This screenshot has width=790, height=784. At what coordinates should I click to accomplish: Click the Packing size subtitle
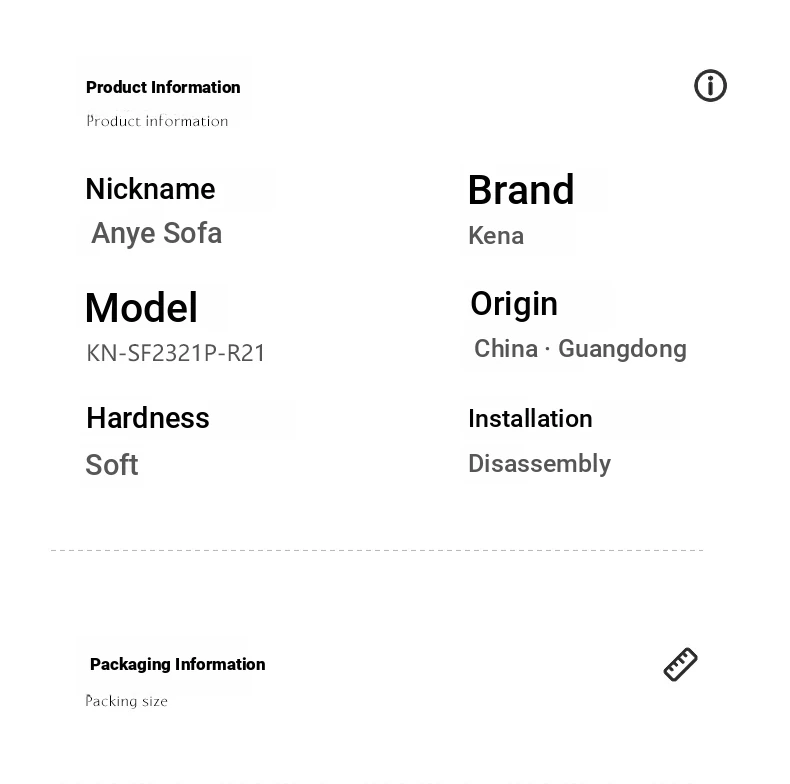click(x=126, y=701)
